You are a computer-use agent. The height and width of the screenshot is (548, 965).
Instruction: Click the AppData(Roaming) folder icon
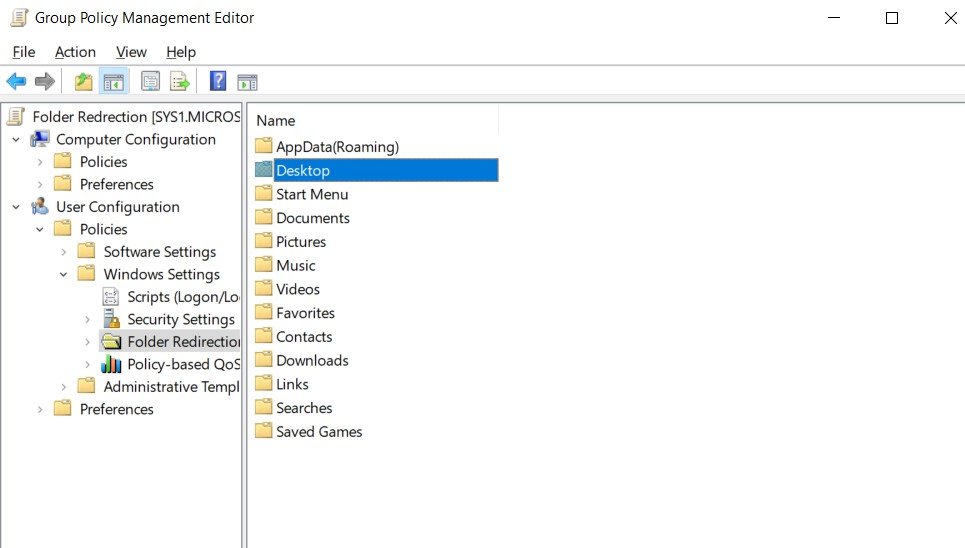pos(263,146)
